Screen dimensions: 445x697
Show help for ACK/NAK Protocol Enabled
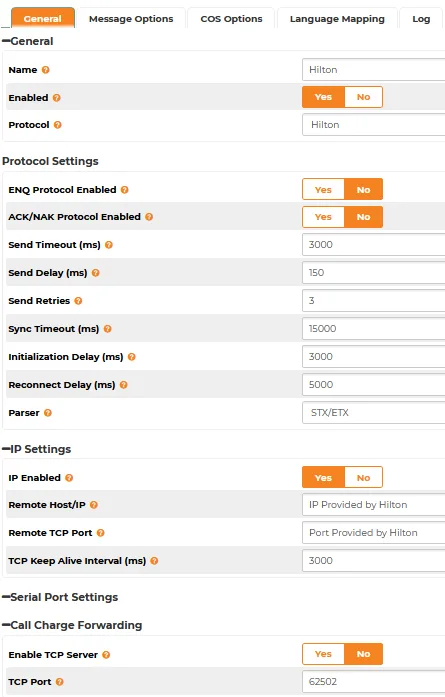click(149, 217)
